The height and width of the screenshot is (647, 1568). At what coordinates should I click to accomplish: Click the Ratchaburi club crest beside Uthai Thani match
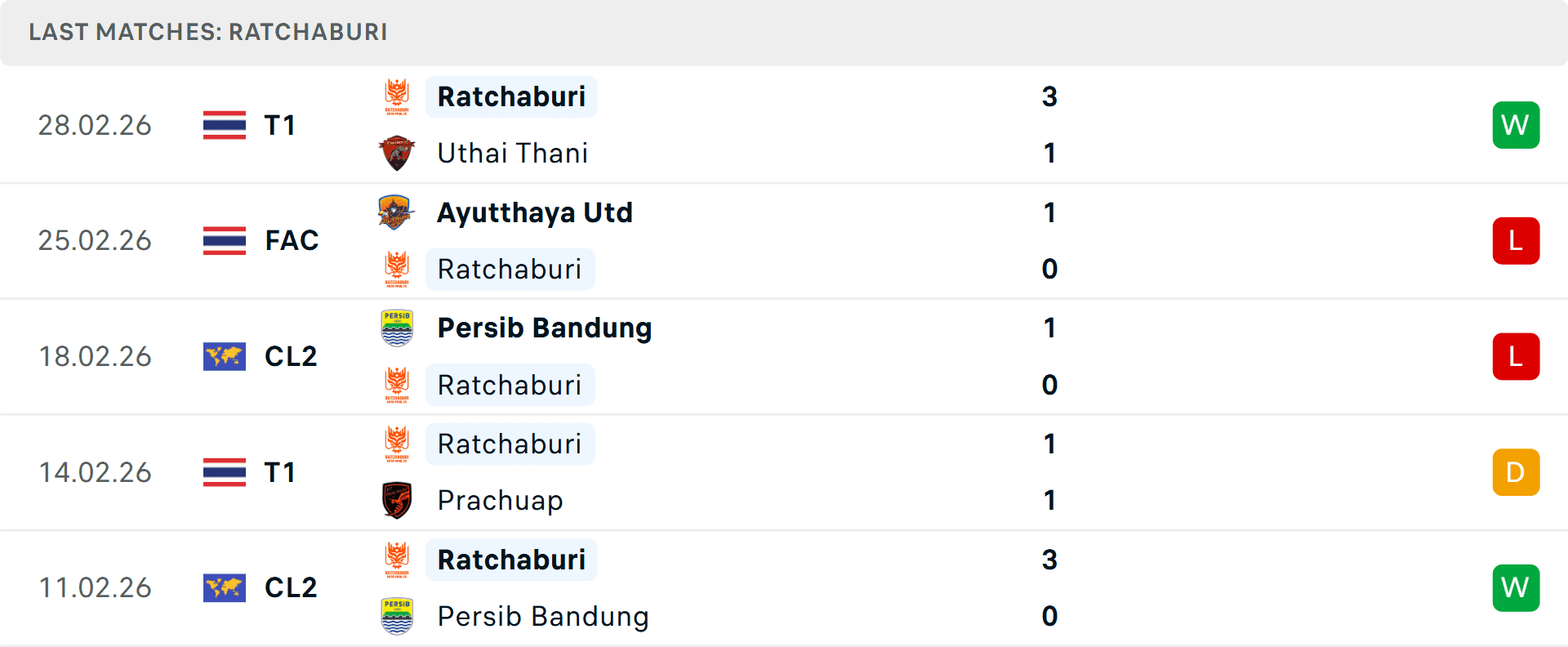click(398, 96)
